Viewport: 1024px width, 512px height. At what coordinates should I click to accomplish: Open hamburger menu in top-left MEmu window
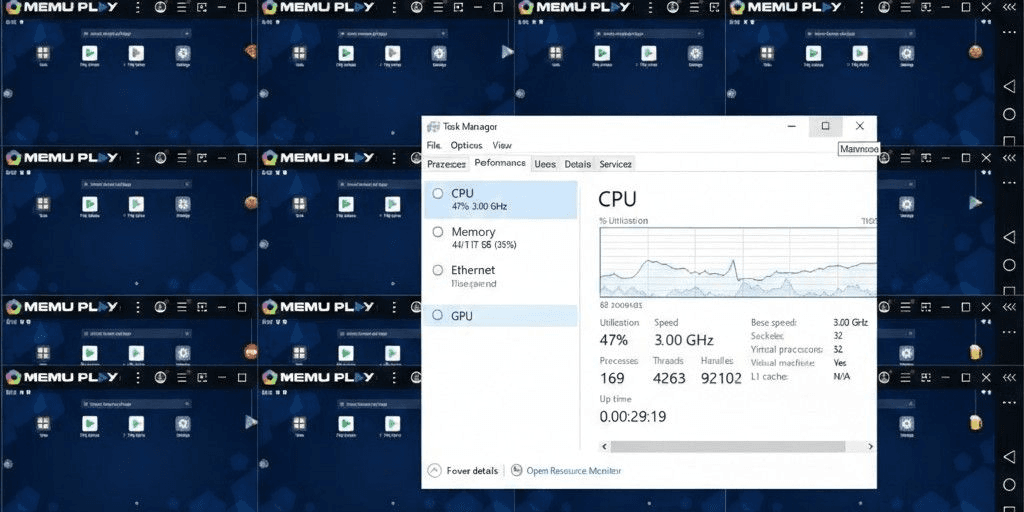(x=182, y=8)
